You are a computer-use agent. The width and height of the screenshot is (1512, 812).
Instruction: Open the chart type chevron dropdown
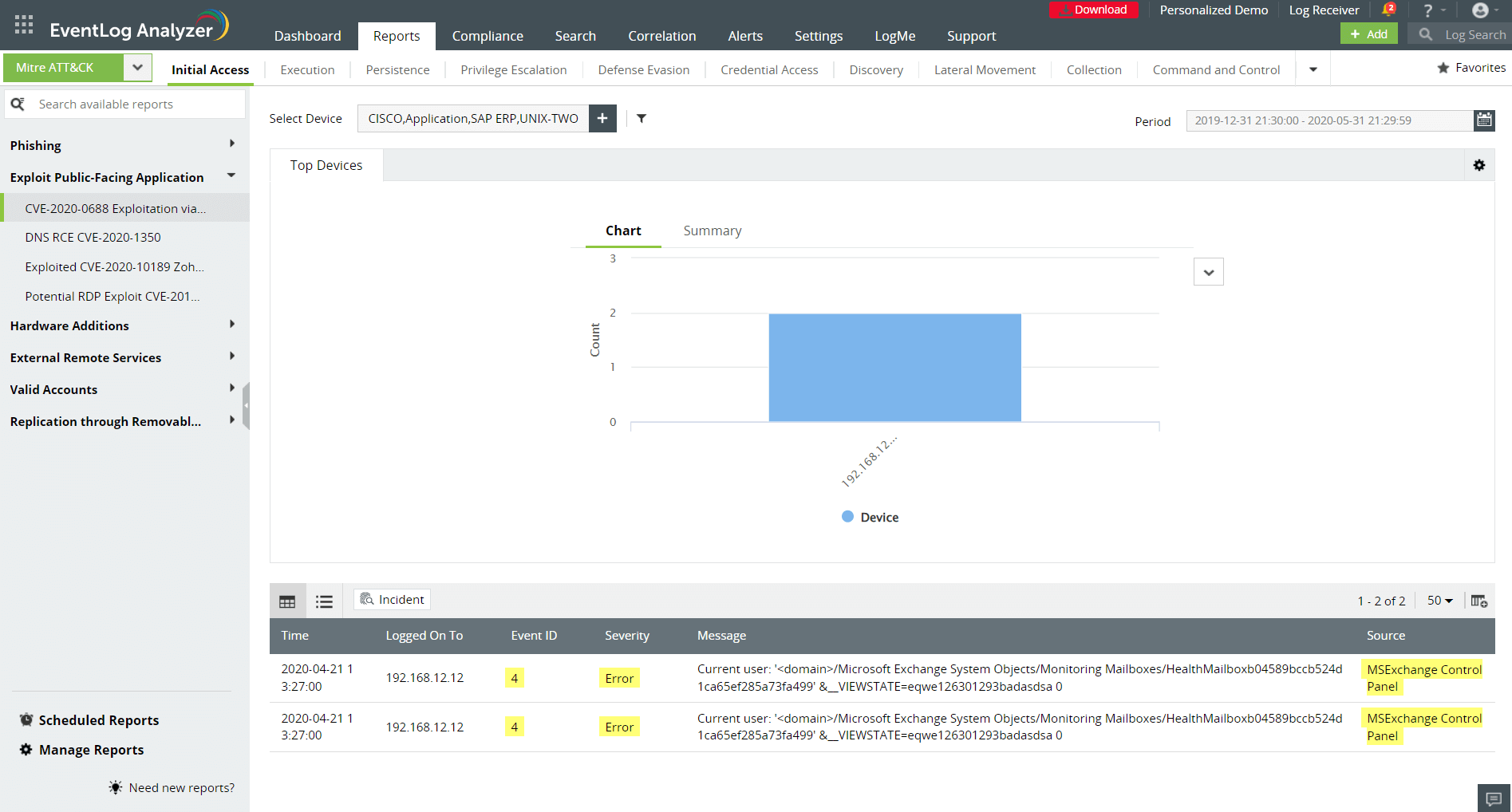[1209, 272]
